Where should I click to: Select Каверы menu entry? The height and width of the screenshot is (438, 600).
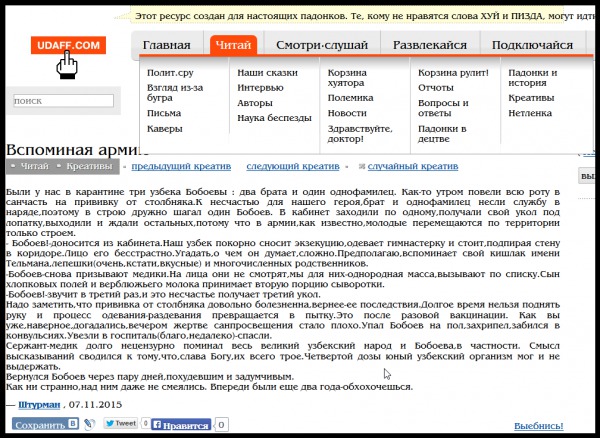(165, 129)
